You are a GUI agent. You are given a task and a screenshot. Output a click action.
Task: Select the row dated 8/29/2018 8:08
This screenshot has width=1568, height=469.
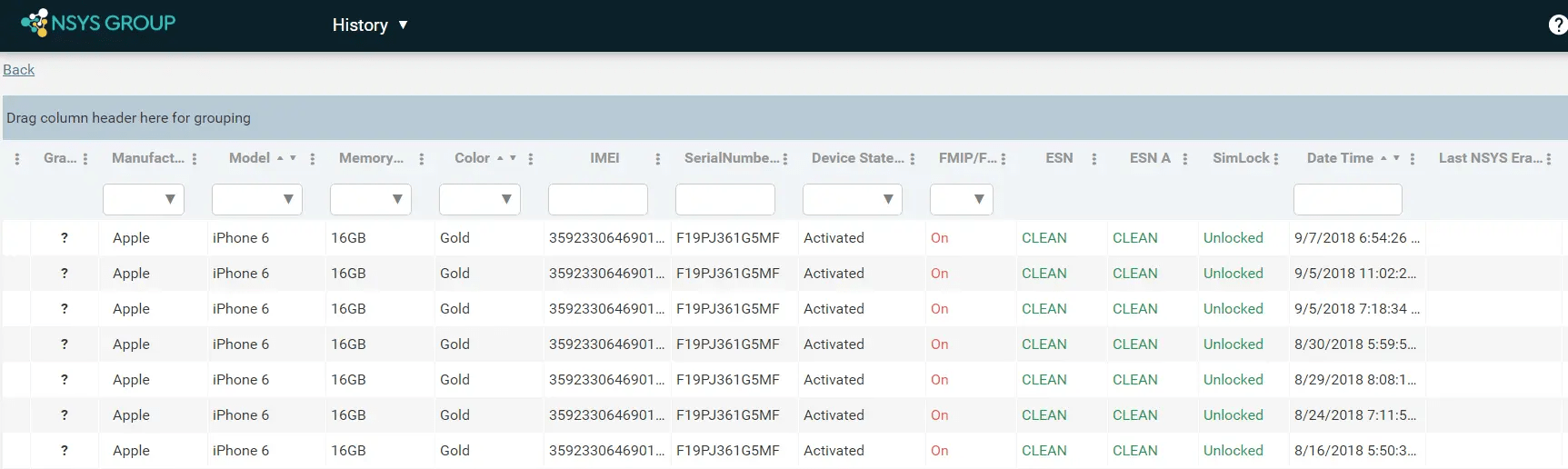(x=785, y=380)
